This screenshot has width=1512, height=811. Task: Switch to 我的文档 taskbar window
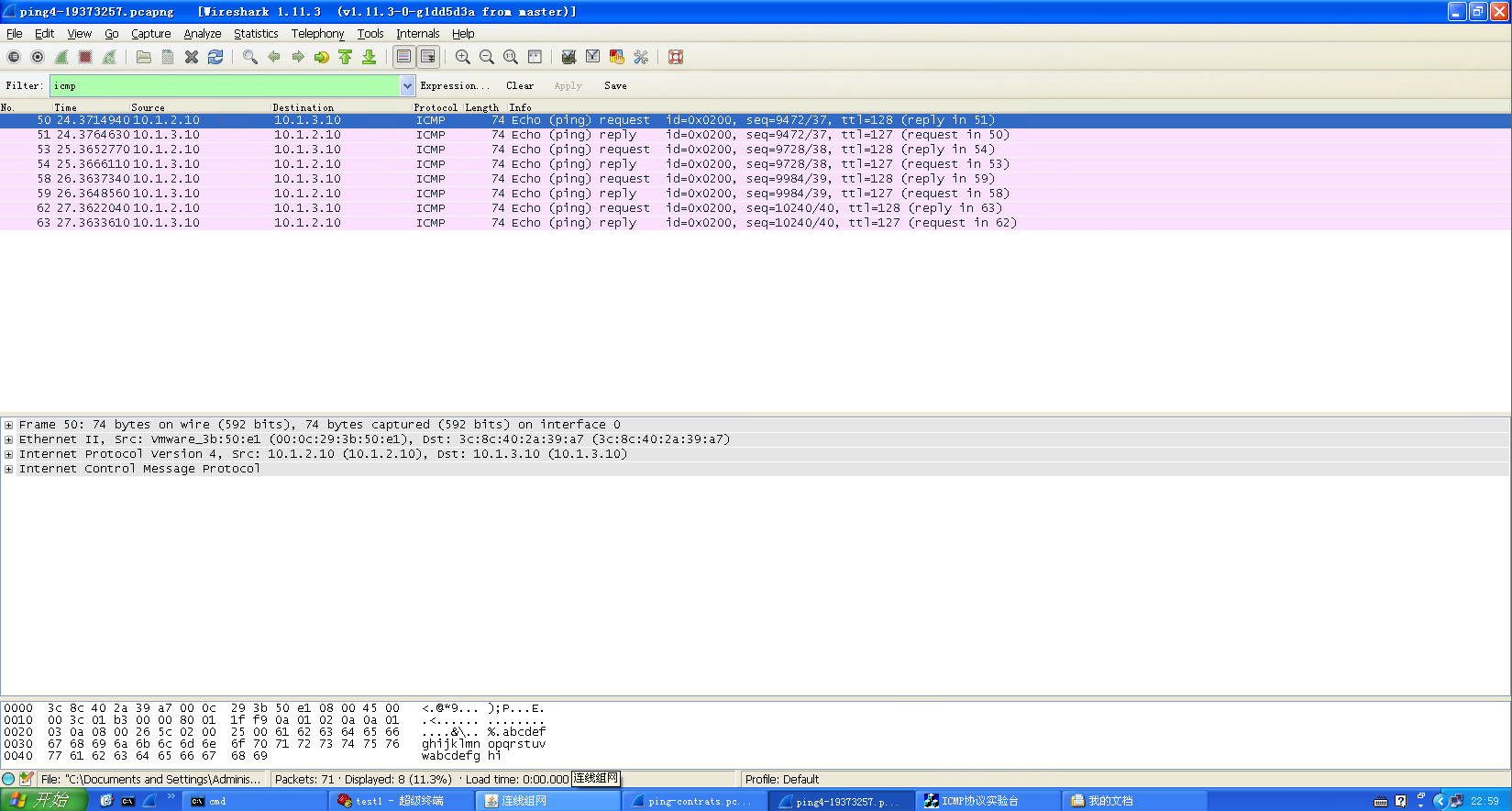(1134, 801)
